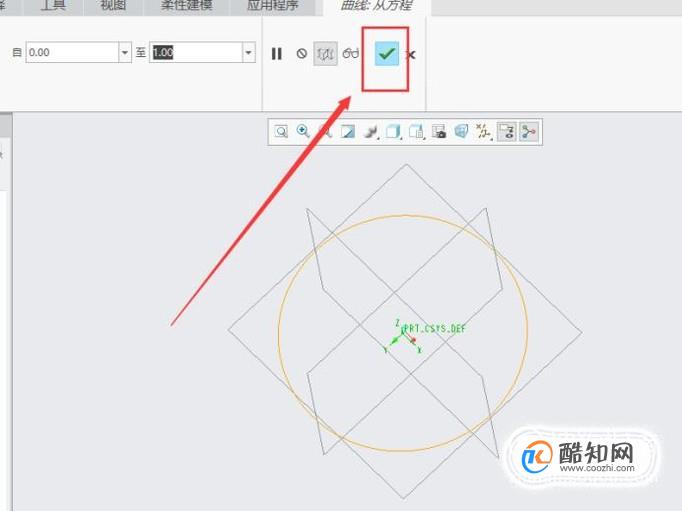Screen dimensions: 682x511
Task: Toggle the annotation display button
Action: [x=507, y=132]
